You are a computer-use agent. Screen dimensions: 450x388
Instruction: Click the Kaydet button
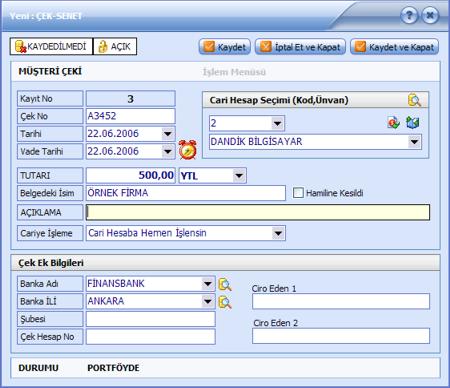click(x=225, y=47)
